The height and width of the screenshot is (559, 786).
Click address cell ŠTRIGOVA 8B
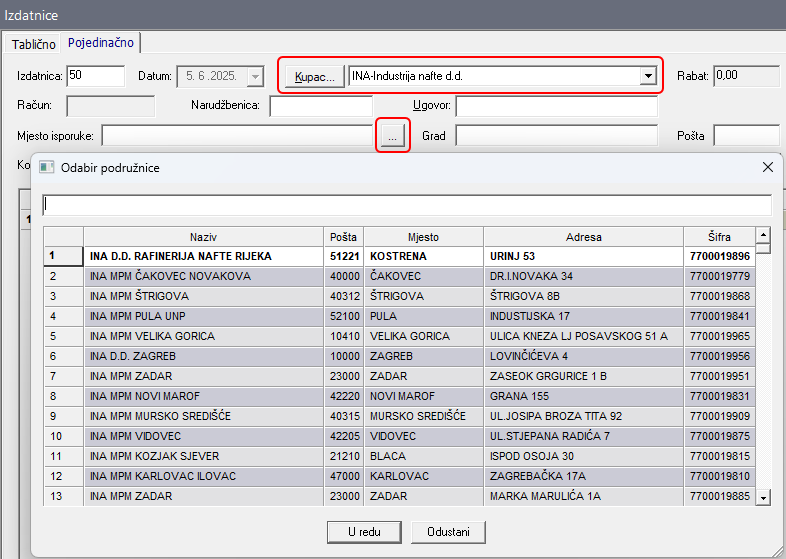click(x=584, y=296)
